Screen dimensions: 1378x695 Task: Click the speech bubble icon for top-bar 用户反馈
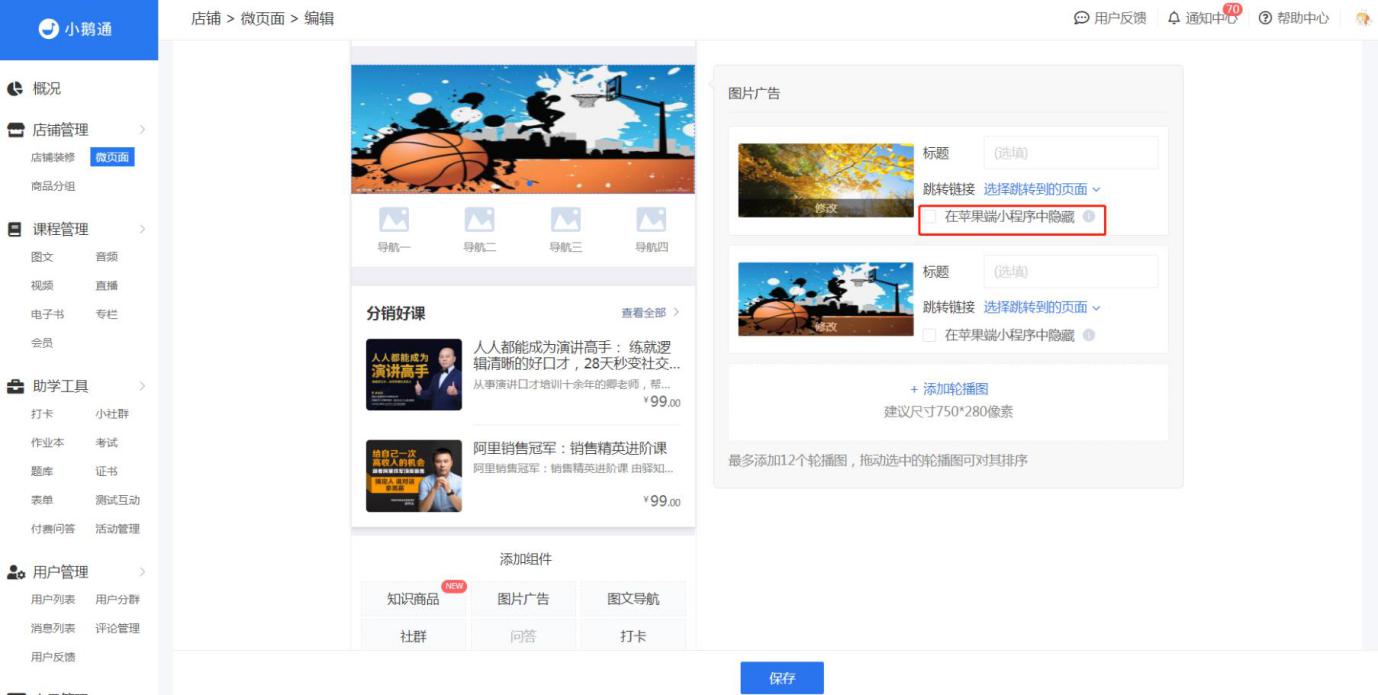click(1081, 18)
